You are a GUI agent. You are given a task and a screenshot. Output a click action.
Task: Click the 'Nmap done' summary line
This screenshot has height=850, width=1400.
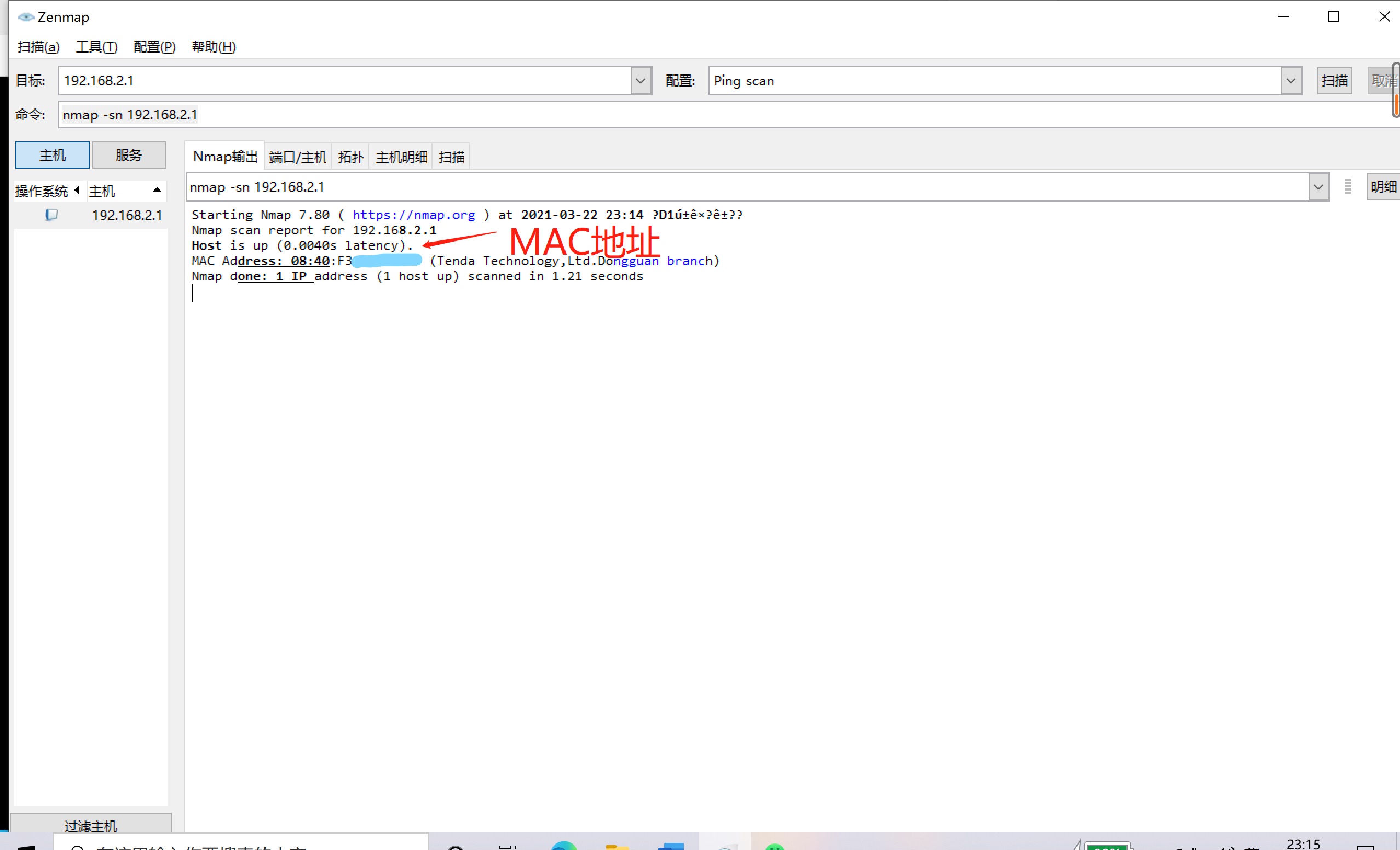[x=417, y=276]
